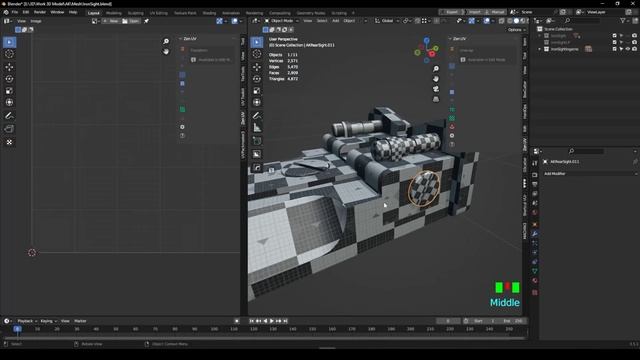Toggle render camera icon for IronSightIngame collection
This screenshot has height=360, width=640.
point(634,49)
